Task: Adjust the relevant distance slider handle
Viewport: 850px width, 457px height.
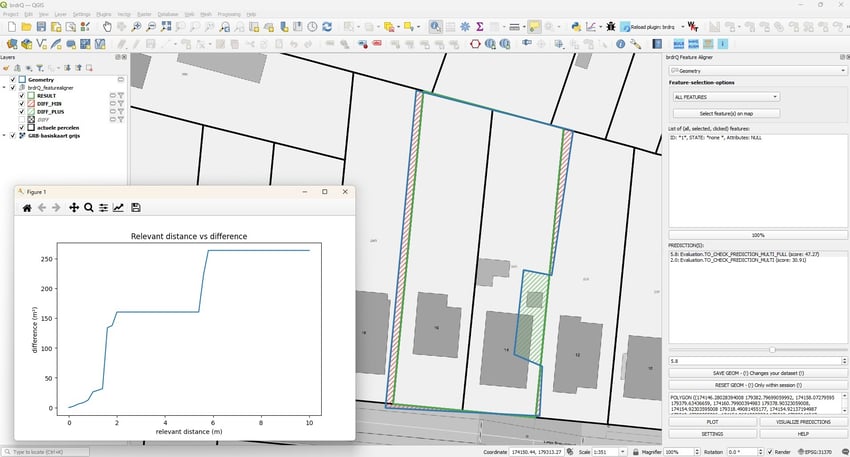Action: click(x=771, y=349)
